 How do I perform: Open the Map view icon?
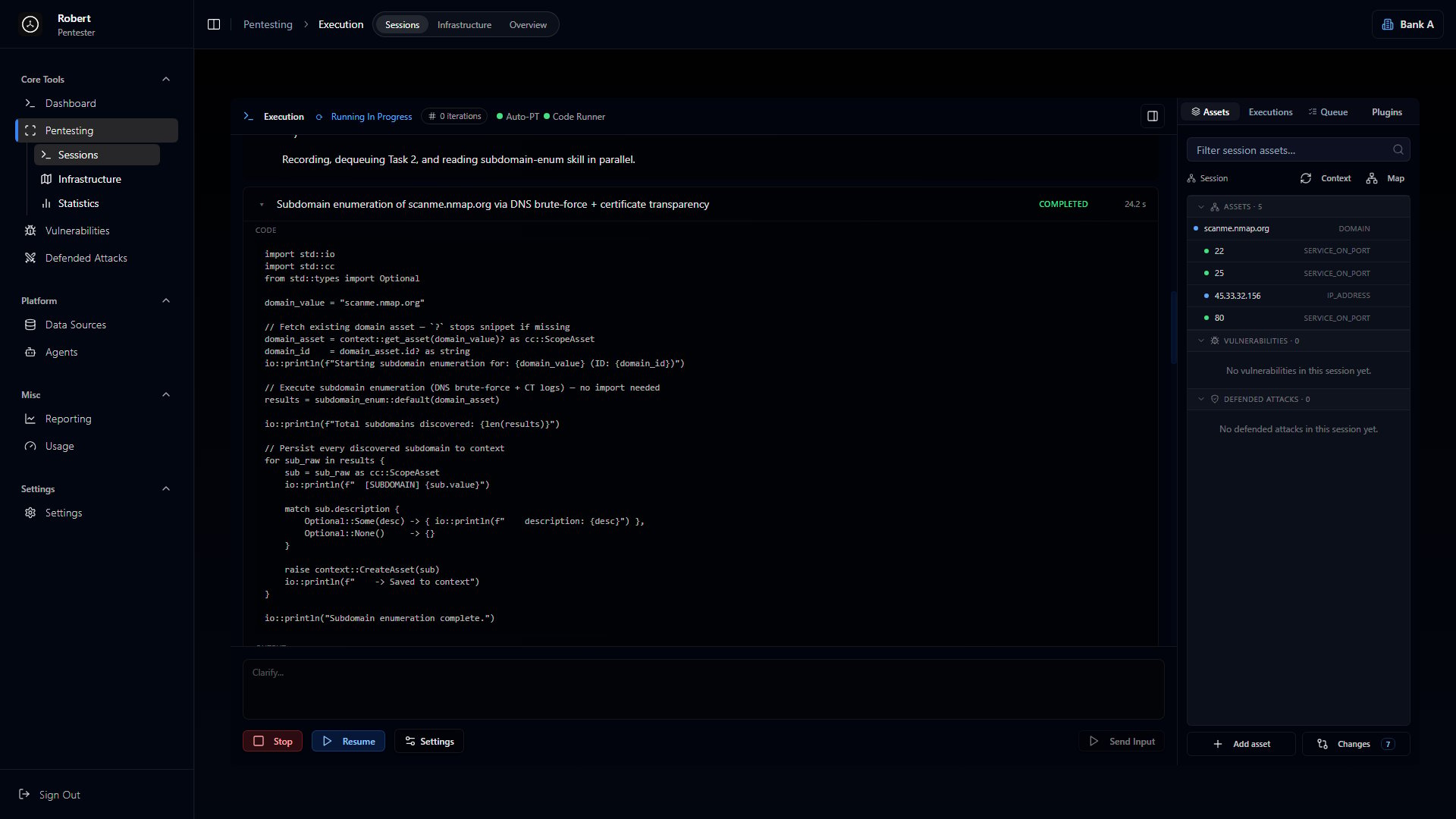point(1371,178)
